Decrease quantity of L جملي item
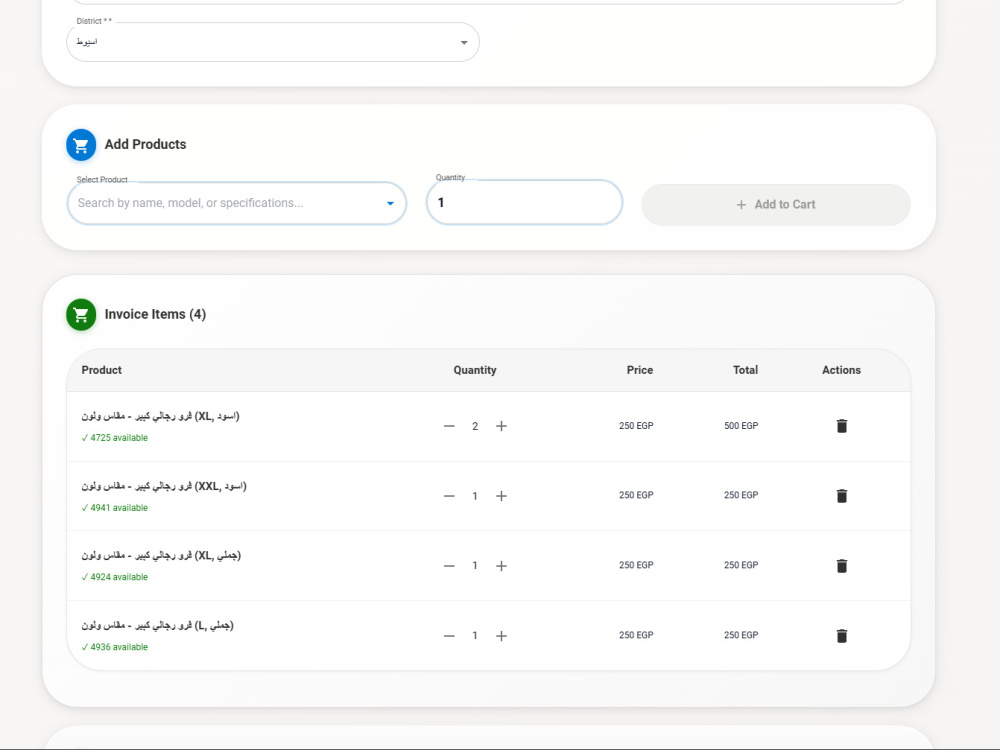The image size is (1000, 750). (x=449, y=636)
